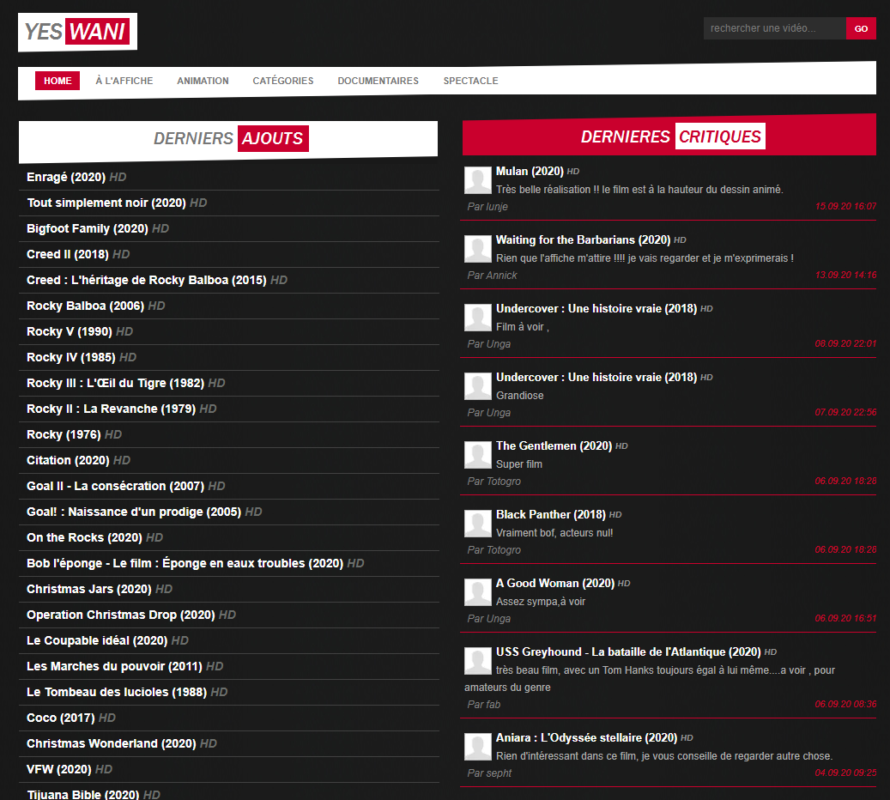Screen dimensions: 890x800
Task: Click the red GO search button
Action: (x=860, y=28)
